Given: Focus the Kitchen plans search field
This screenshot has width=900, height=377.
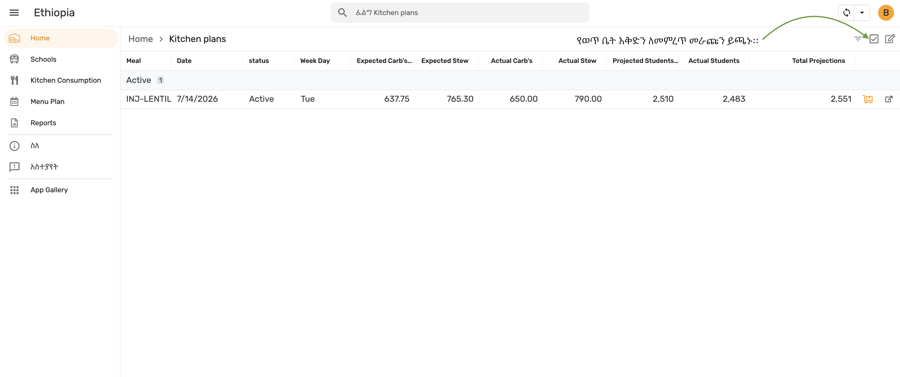Looking at the screenshot, I should coord(460,13).
